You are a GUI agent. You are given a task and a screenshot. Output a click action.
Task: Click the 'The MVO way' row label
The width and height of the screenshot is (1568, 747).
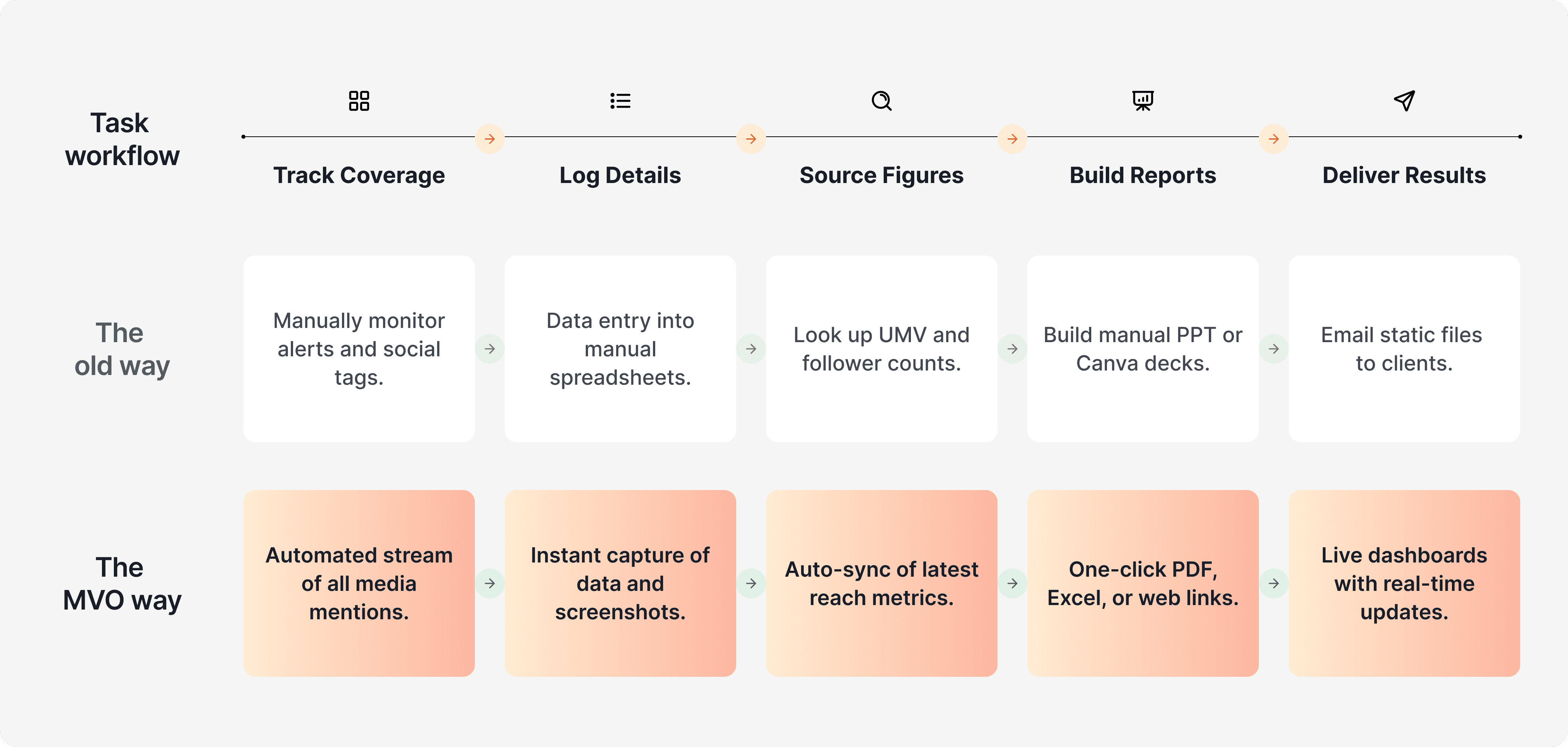coord(122,583)
